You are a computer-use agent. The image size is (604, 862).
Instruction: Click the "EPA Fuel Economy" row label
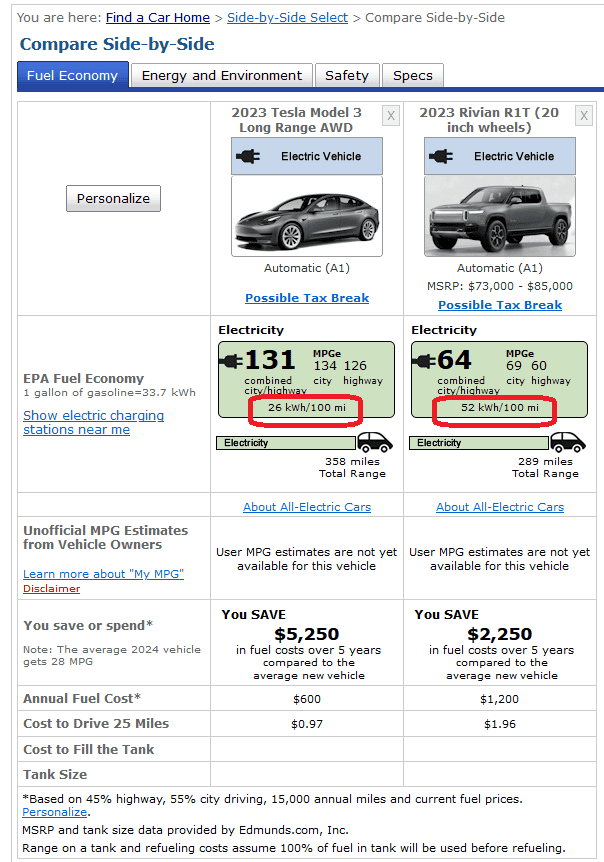pyautogui.click(x=84, y=379)
